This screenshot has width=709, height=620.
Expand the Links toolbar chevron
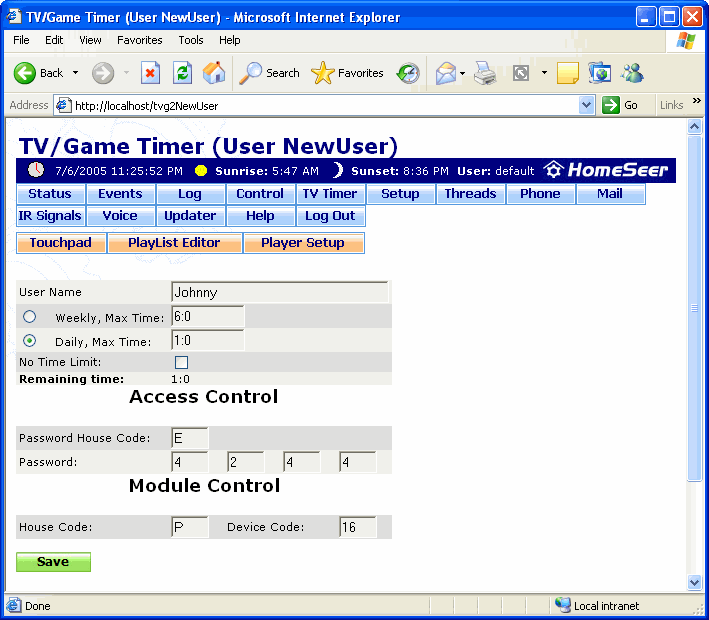point(697,100)
